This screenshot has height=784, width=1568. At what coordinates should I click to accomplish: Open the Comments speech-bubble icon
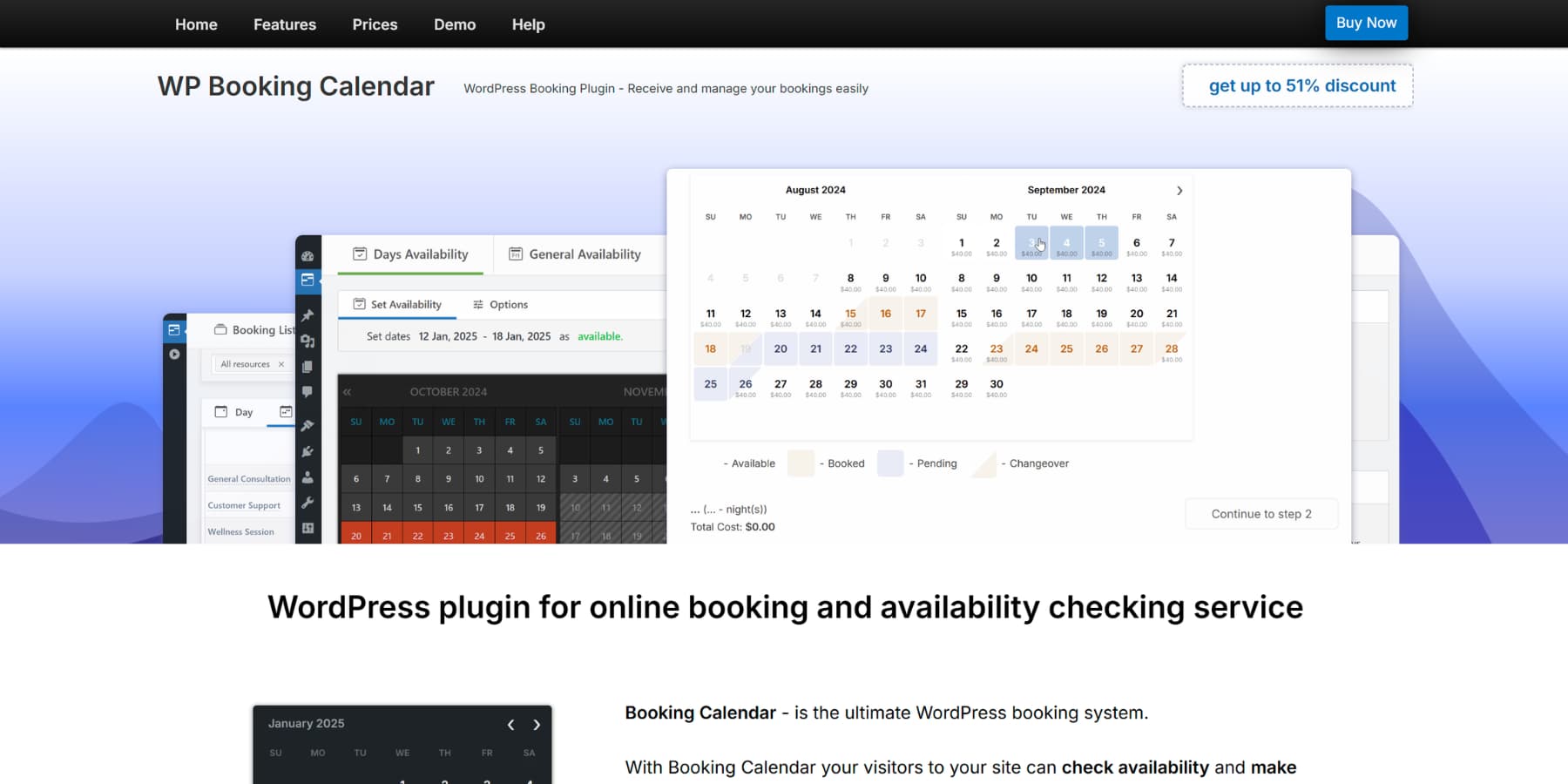click(x=308, y=390)
